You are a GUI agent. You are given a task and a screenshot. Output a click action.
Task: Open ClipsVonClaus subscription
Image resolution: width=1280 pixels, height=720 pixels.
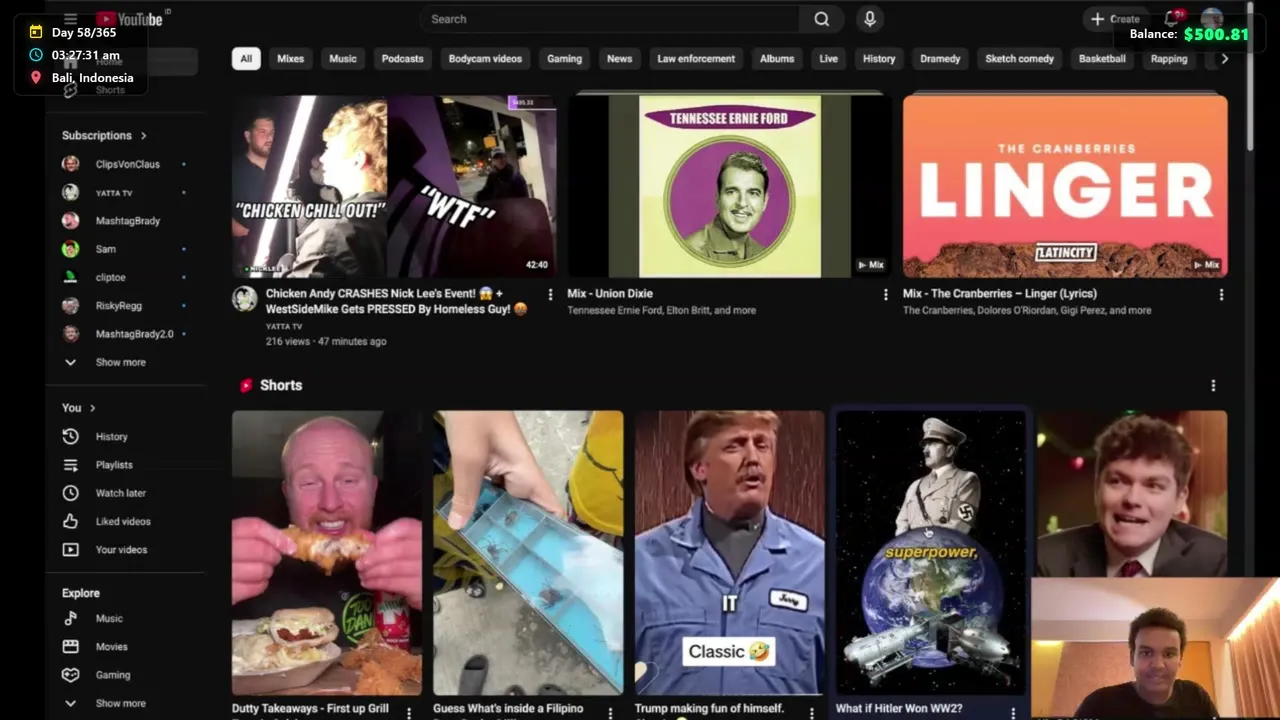[125, 164]
